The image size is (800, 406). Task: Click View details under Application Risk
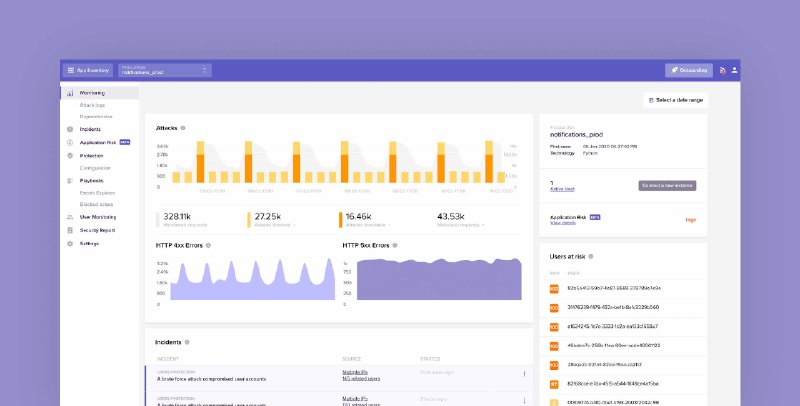pos(563,223)
